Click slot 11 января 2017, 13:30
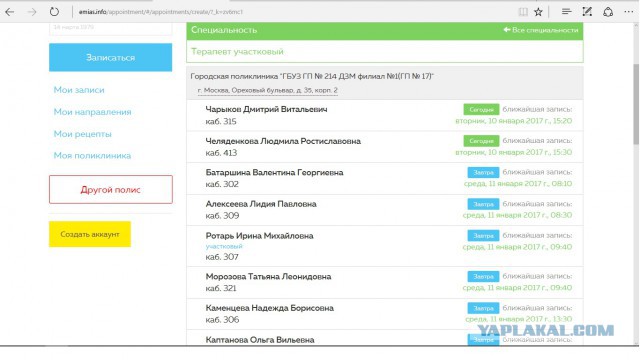640x360 pixels. [x=518, y=319]
